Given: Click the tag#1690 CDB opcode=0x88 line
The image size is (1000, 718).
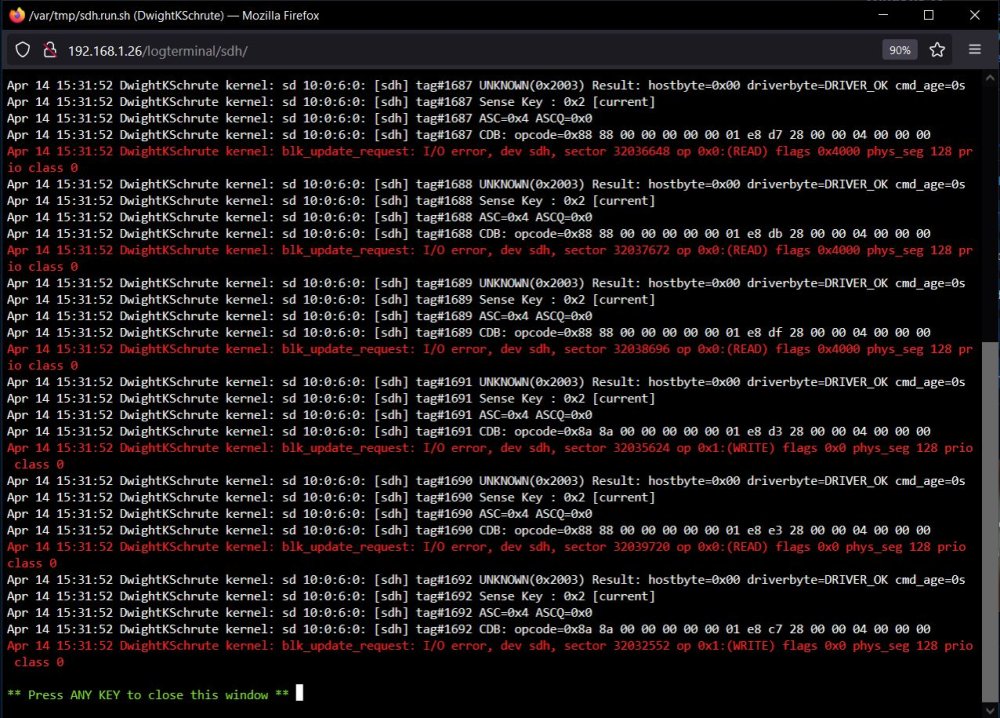Looking at the screenshot, I should pyautogui.click(x=469, y=531).
